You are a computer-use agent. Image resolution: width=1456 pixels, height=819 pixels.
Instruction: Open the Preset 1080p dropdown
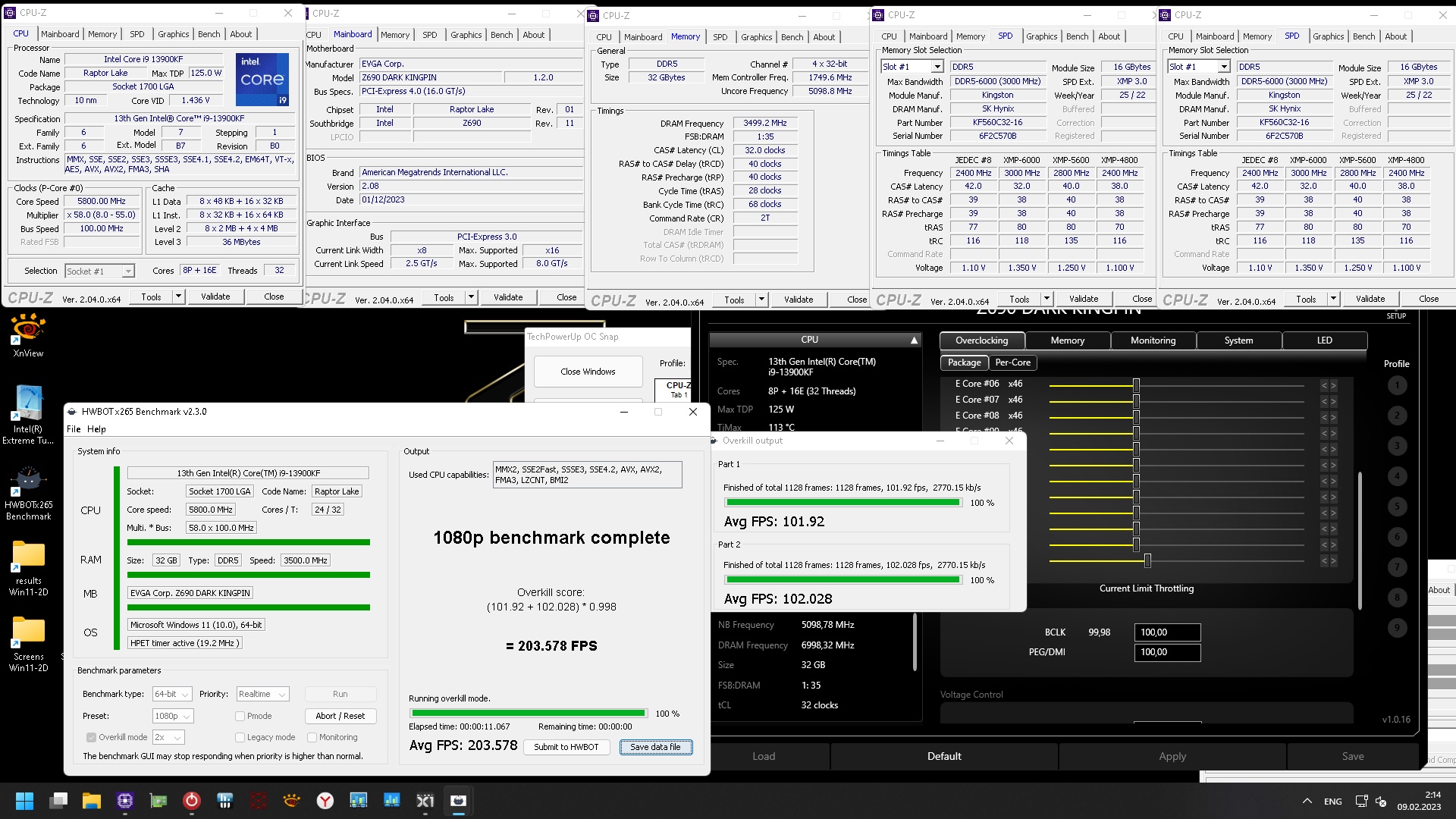[173, 716]
